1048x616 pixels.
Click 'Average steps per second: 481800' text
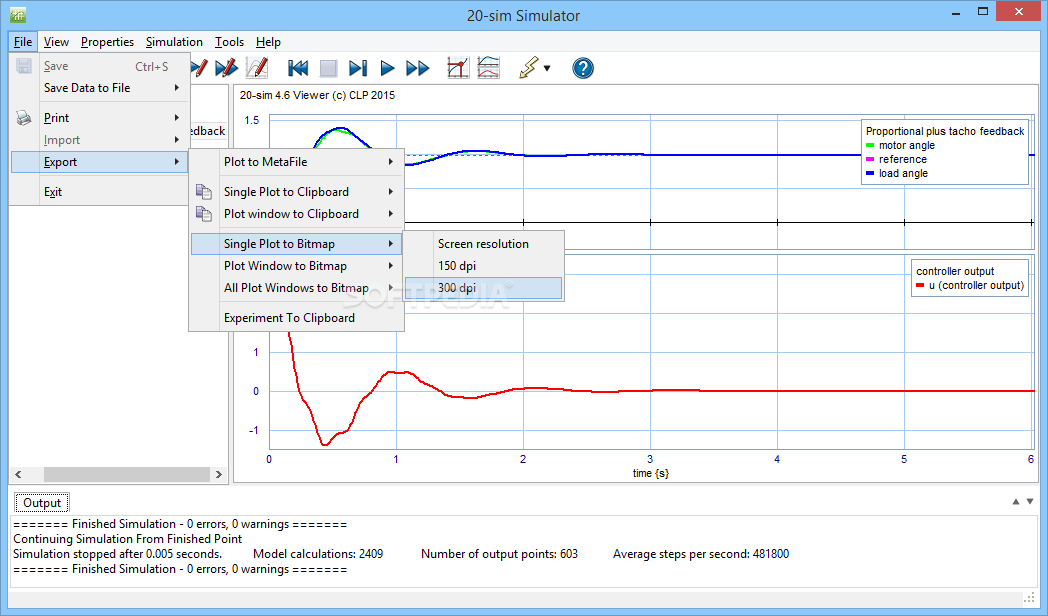click(x=701, y=554)
